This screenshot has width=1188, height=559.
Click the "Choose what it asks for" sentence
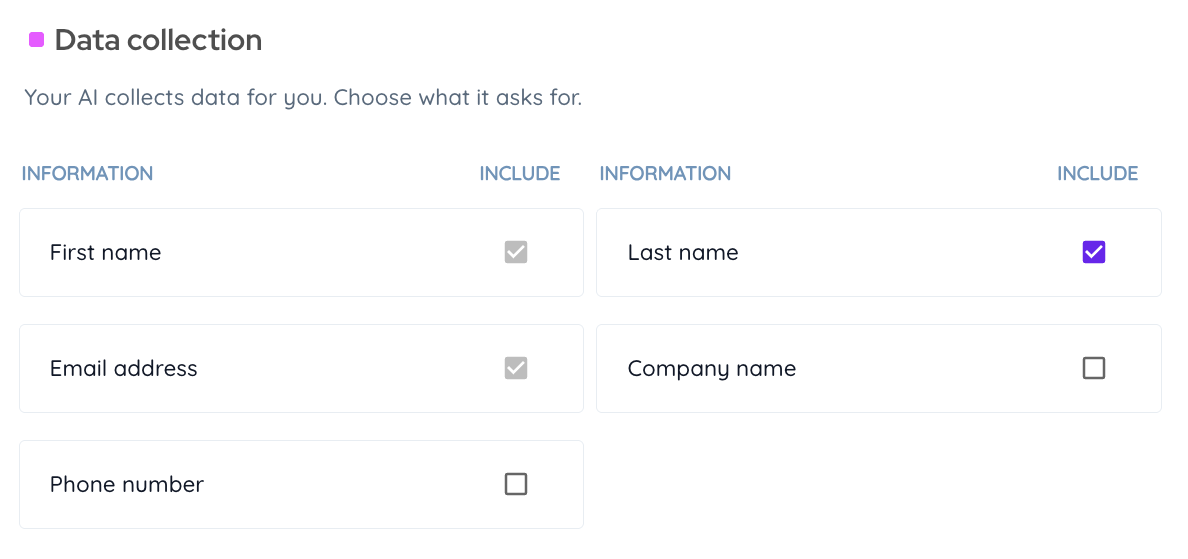pyautogui.click(x=458, y=98)
